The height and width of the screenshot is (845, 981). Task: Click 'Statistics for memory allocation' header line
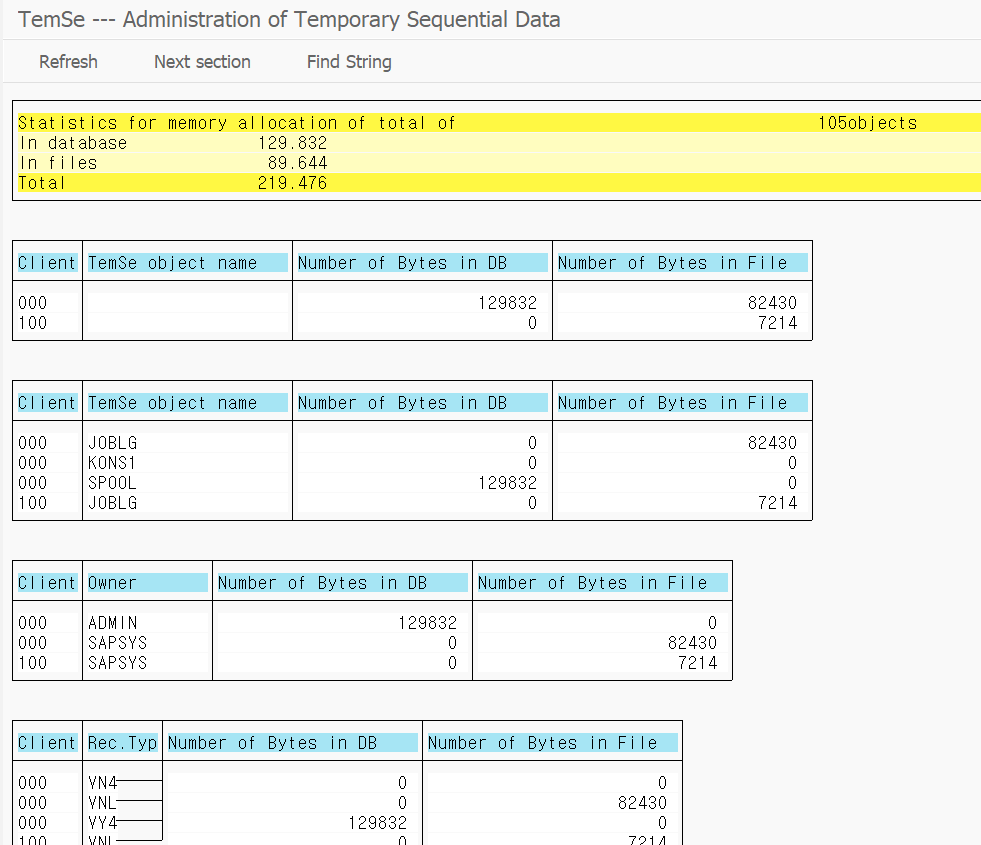click(236, 123)
